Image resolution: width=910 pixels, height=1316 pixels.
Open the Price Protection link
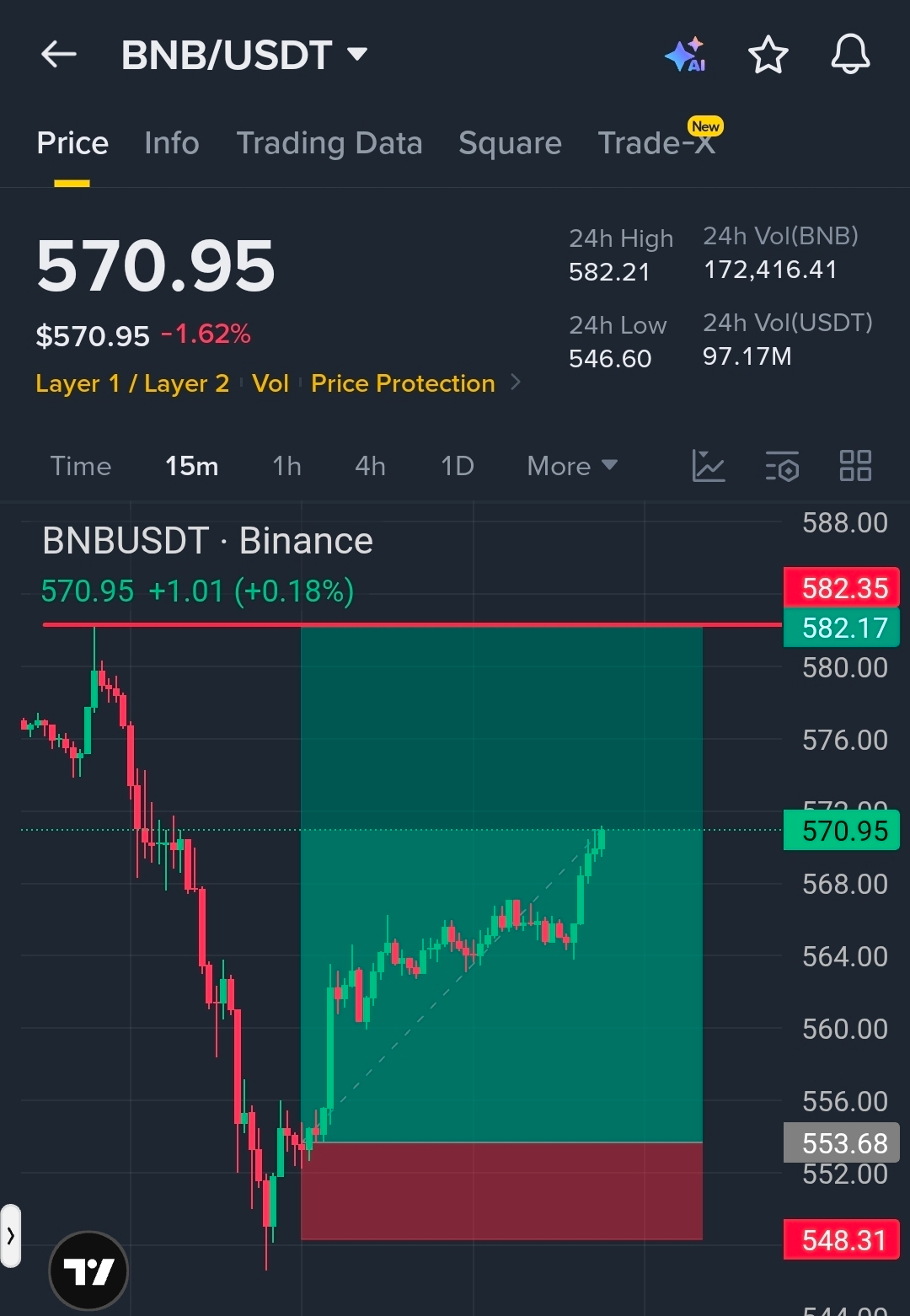point(403,383)
